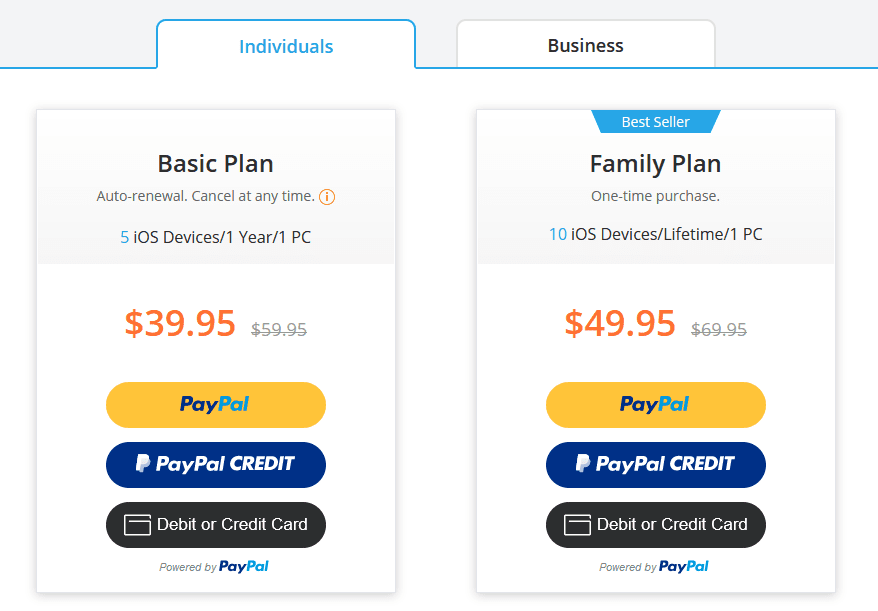Image resolution: width=878 pixels, height=611 pixels.
Task: Select Debit or Credit Card for Family Plan
Action: click(x=656, y=525)
